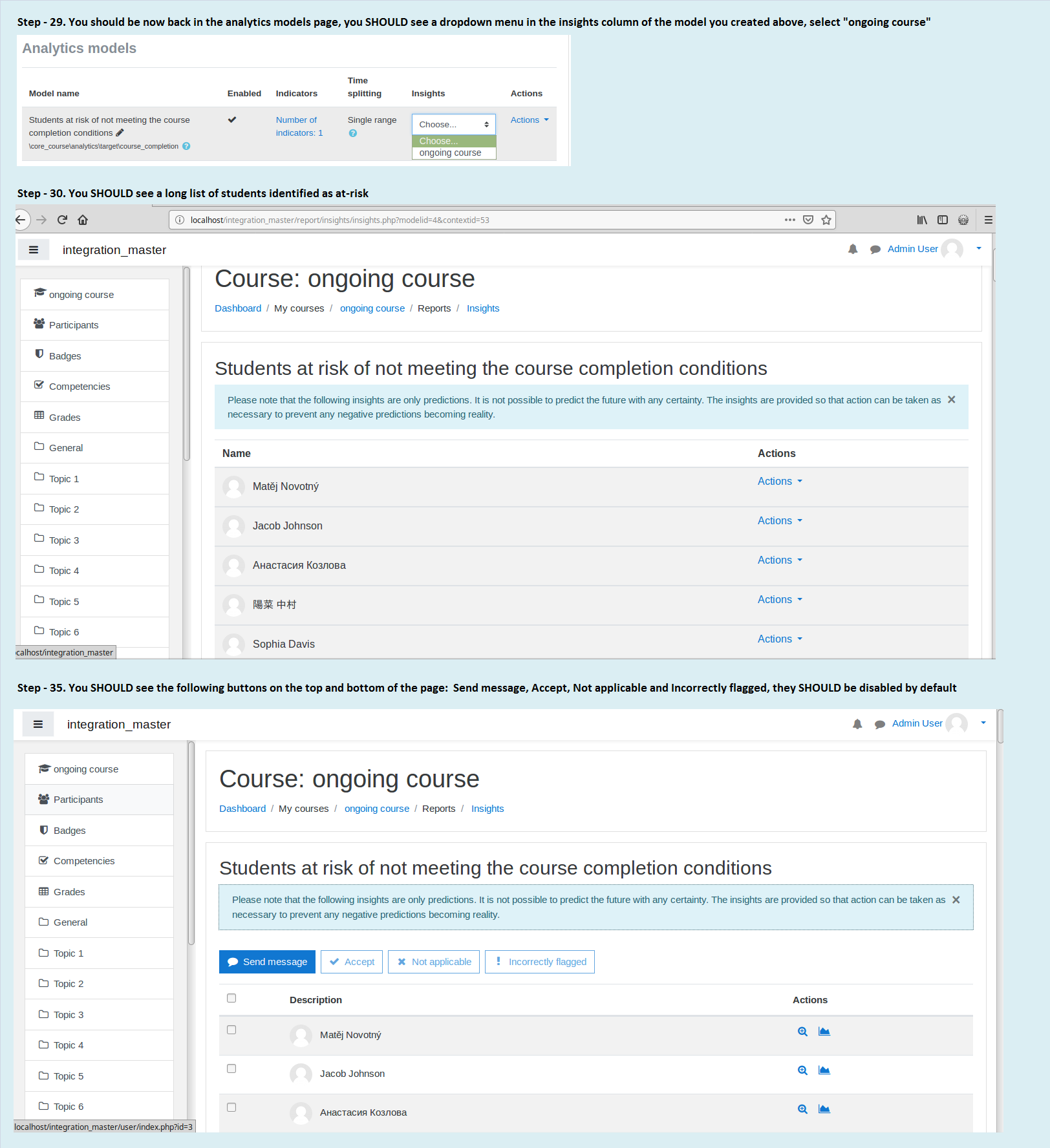Click the Not applicable button

[434, 962]
